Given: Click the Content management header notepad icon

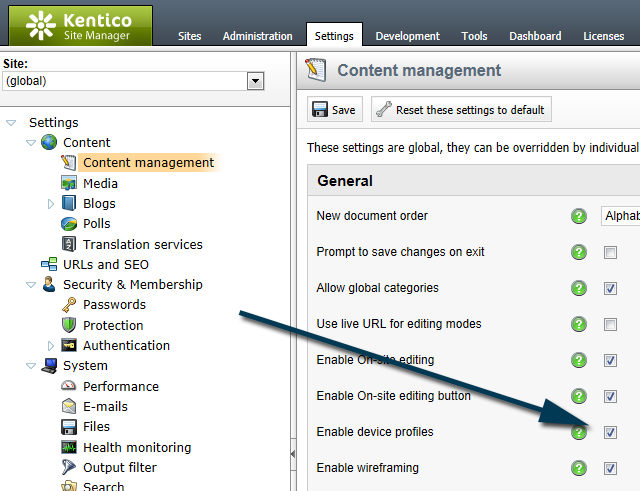Looking at the screenshot, I should tap(316, 70).
